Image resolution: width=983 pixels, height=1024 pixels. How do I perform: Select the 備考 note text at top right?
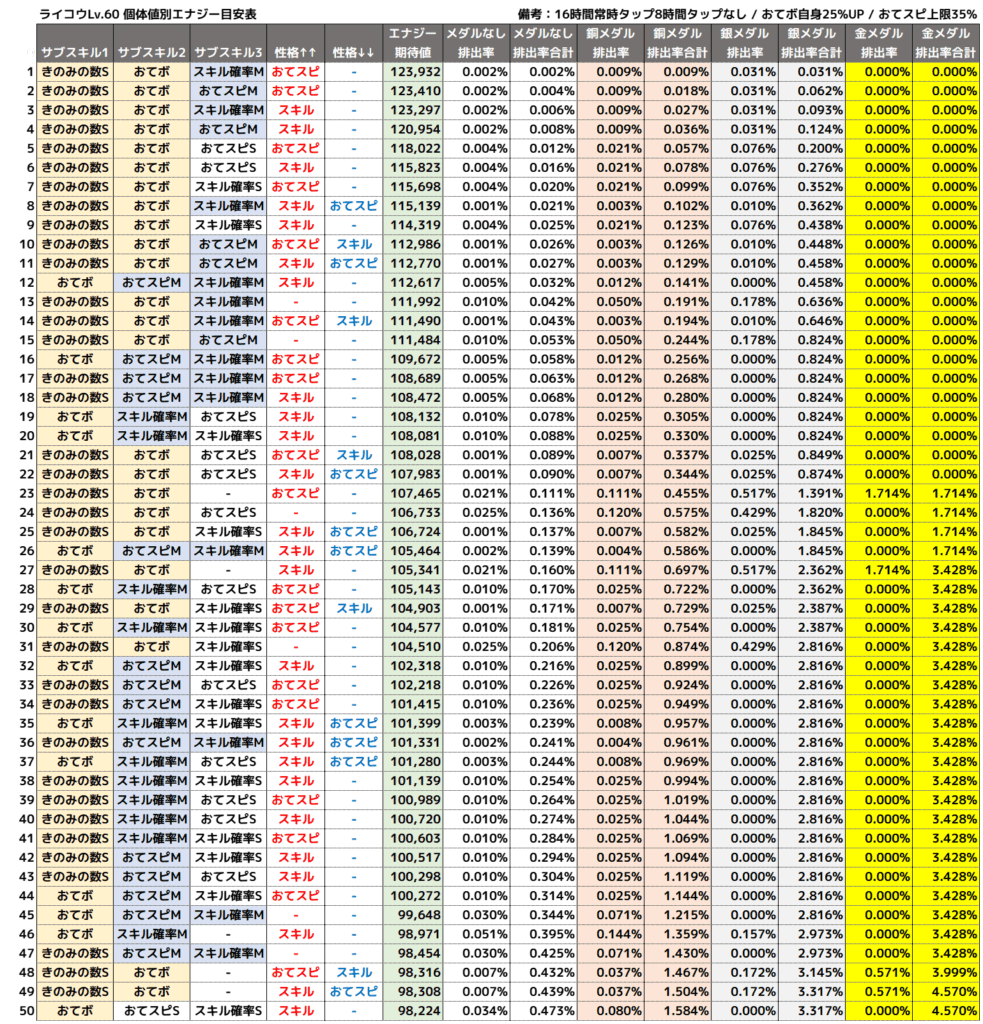(747, 14)
